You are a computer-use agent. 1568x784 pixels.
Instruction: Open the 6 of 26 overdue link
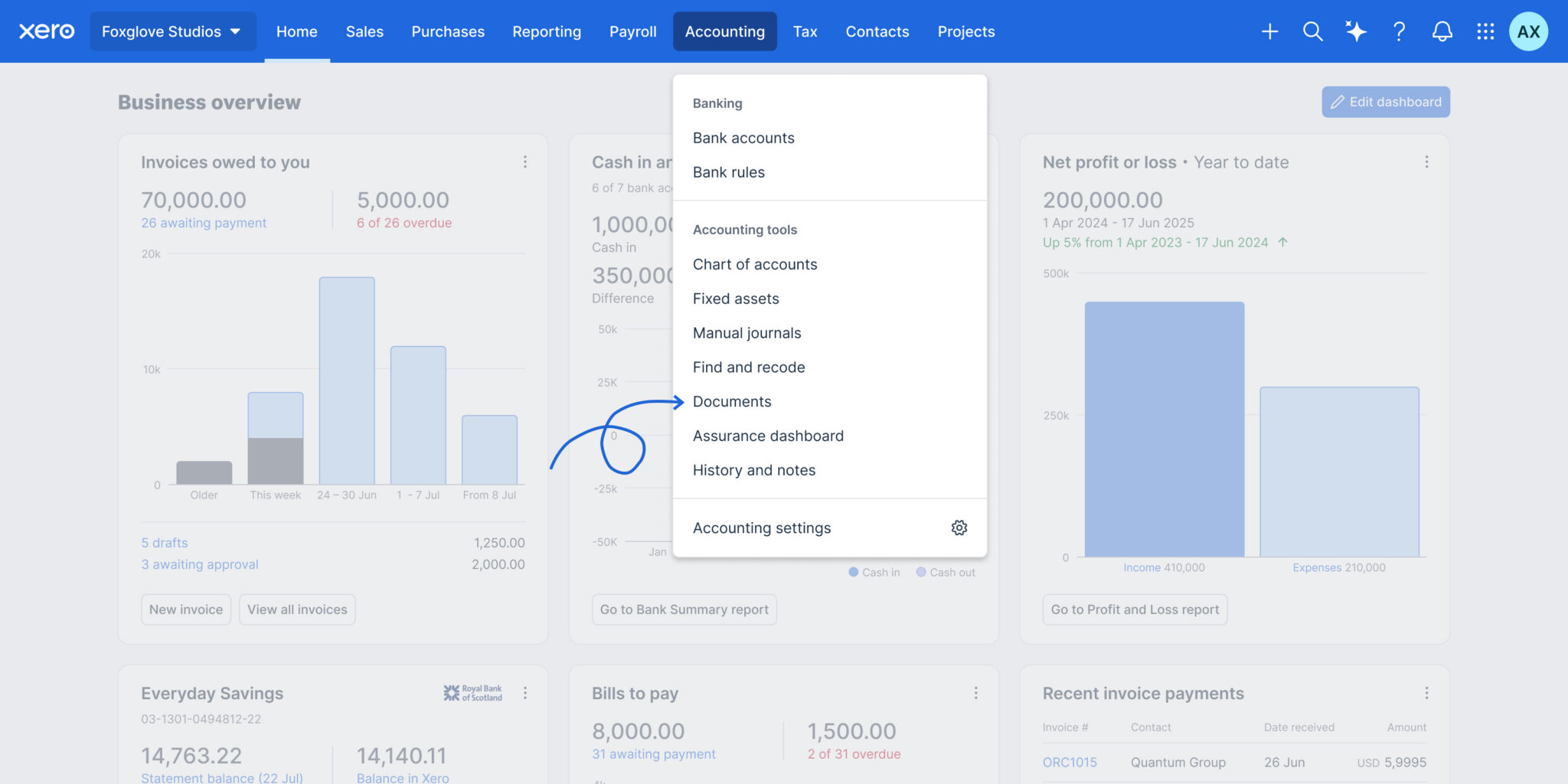[404, 223]
